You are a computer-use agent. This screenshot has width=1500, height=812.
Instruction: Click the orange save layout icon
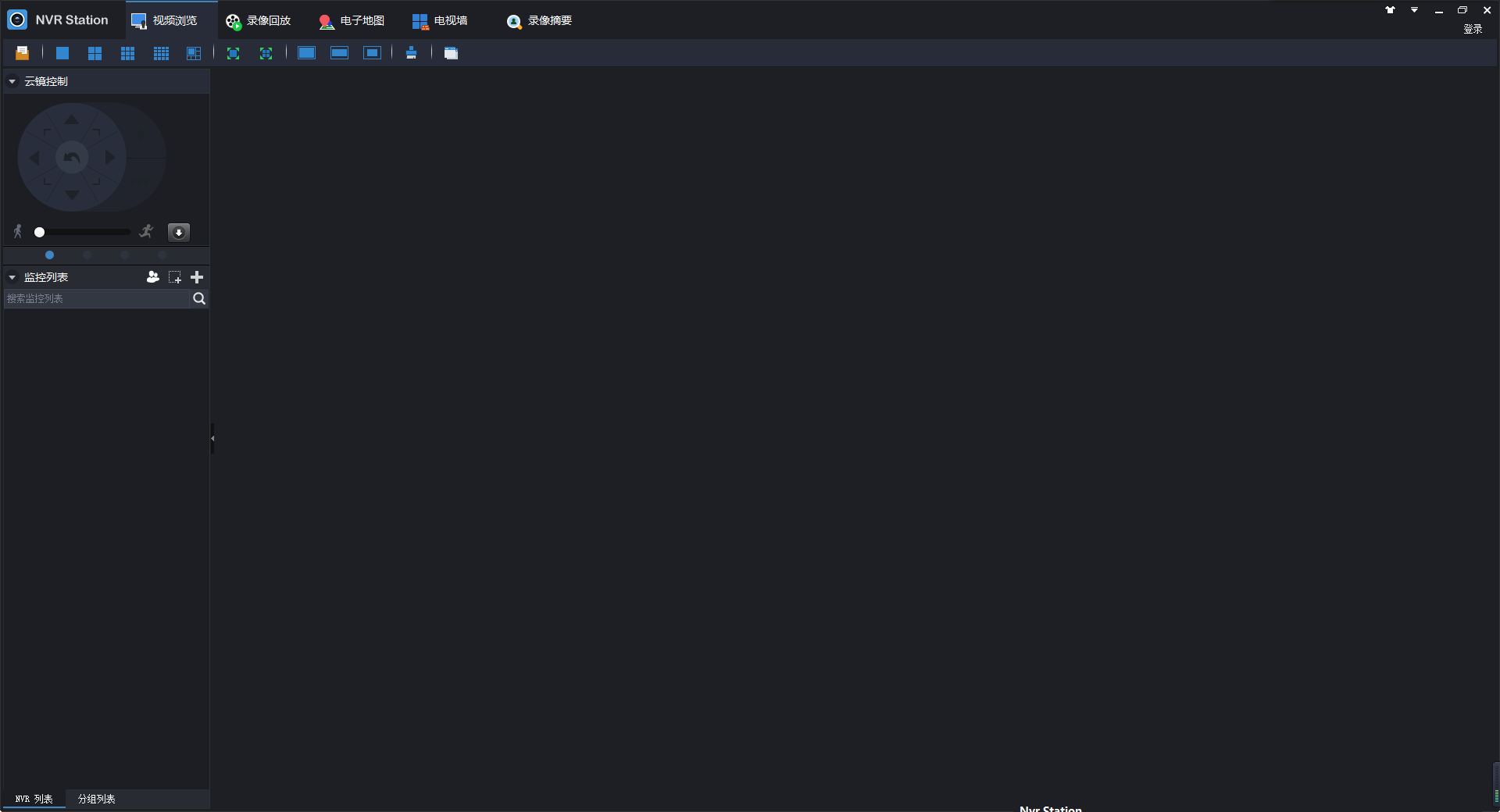[22, 53]
